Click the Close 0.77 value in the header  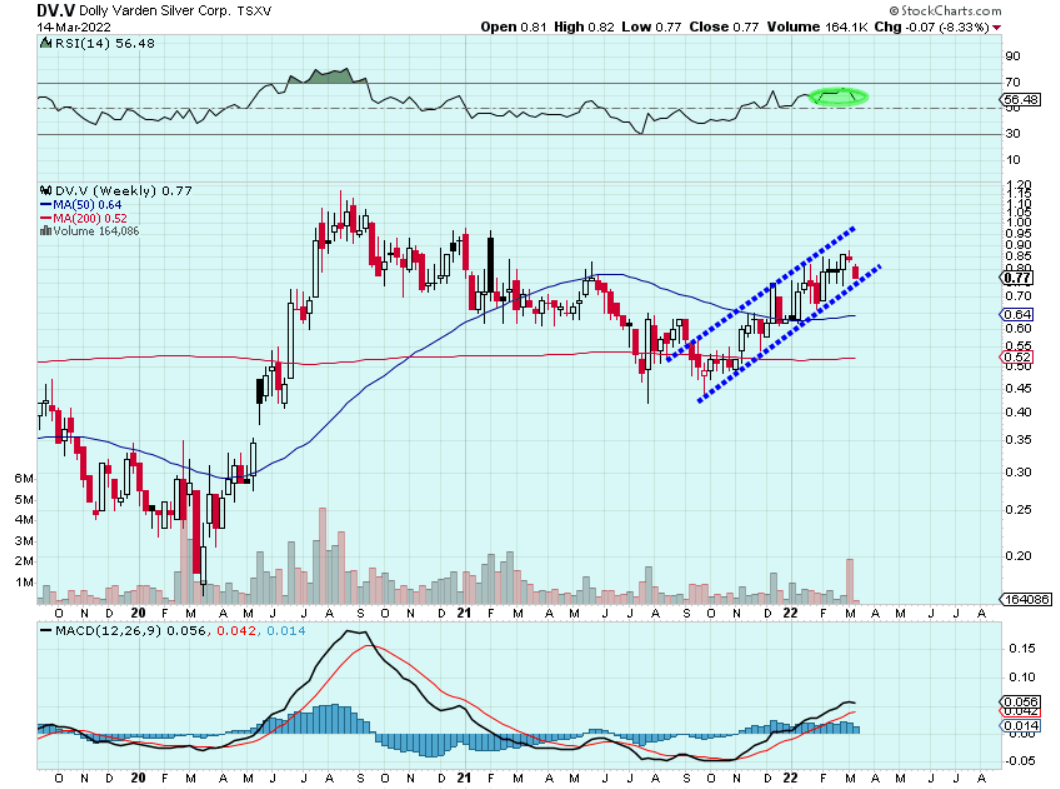[x=724, y=27]
